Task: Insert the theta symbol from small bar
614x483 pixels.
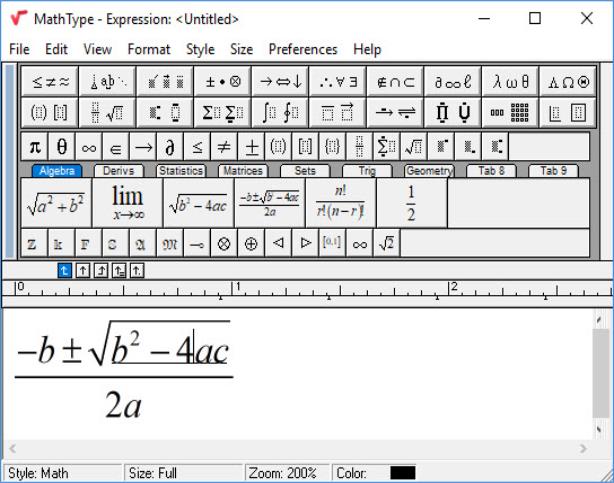Action: (61, 147)
